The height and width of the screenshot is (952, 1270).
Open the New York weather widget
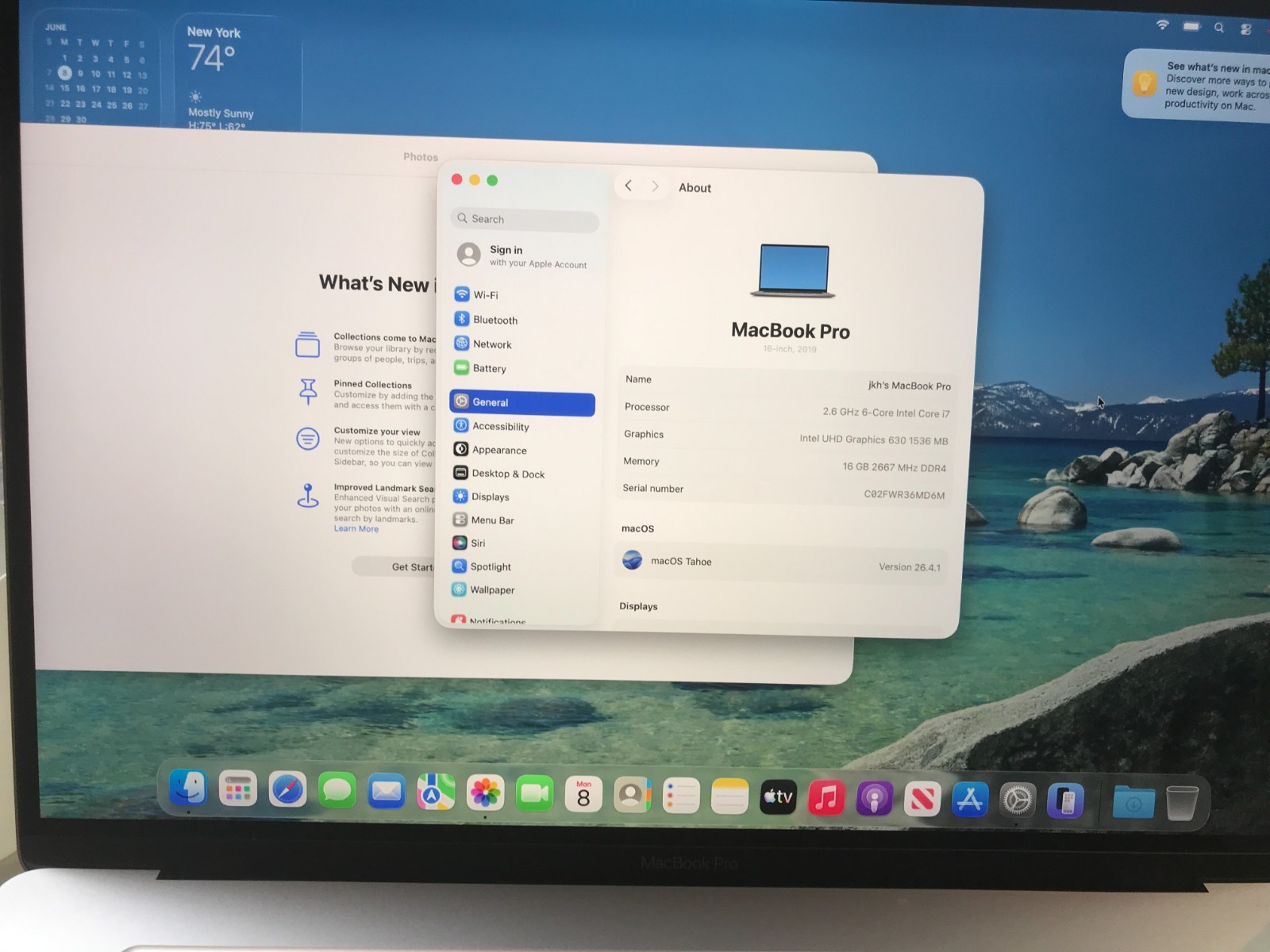click(x=237, y=73)
